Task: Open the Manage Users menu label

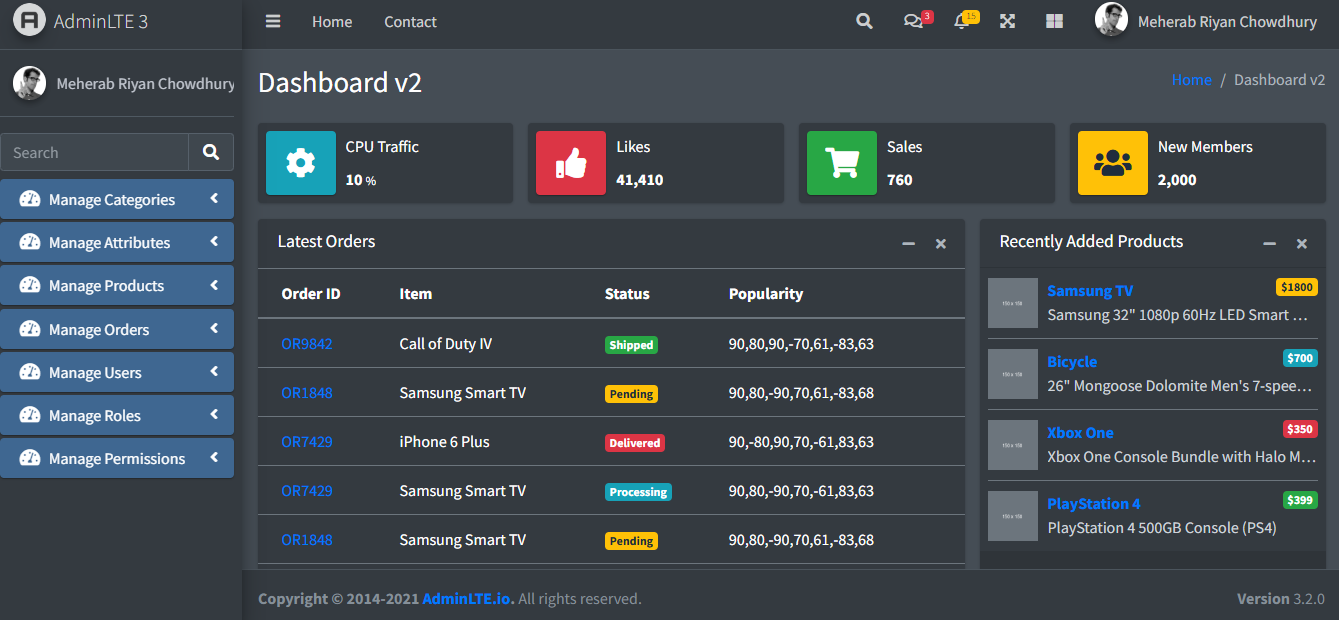Action: (x=95, y=373)
